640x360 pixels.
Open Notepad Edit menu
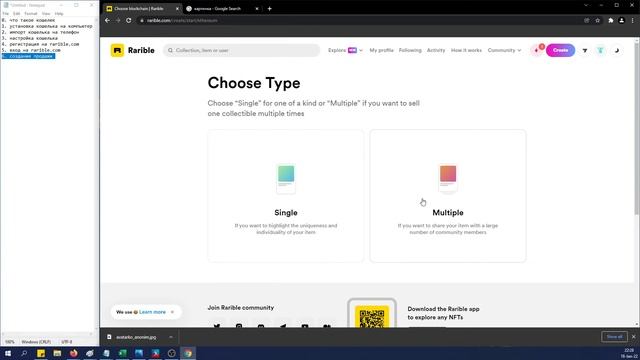pyautogui.click(x=17, y=13)
